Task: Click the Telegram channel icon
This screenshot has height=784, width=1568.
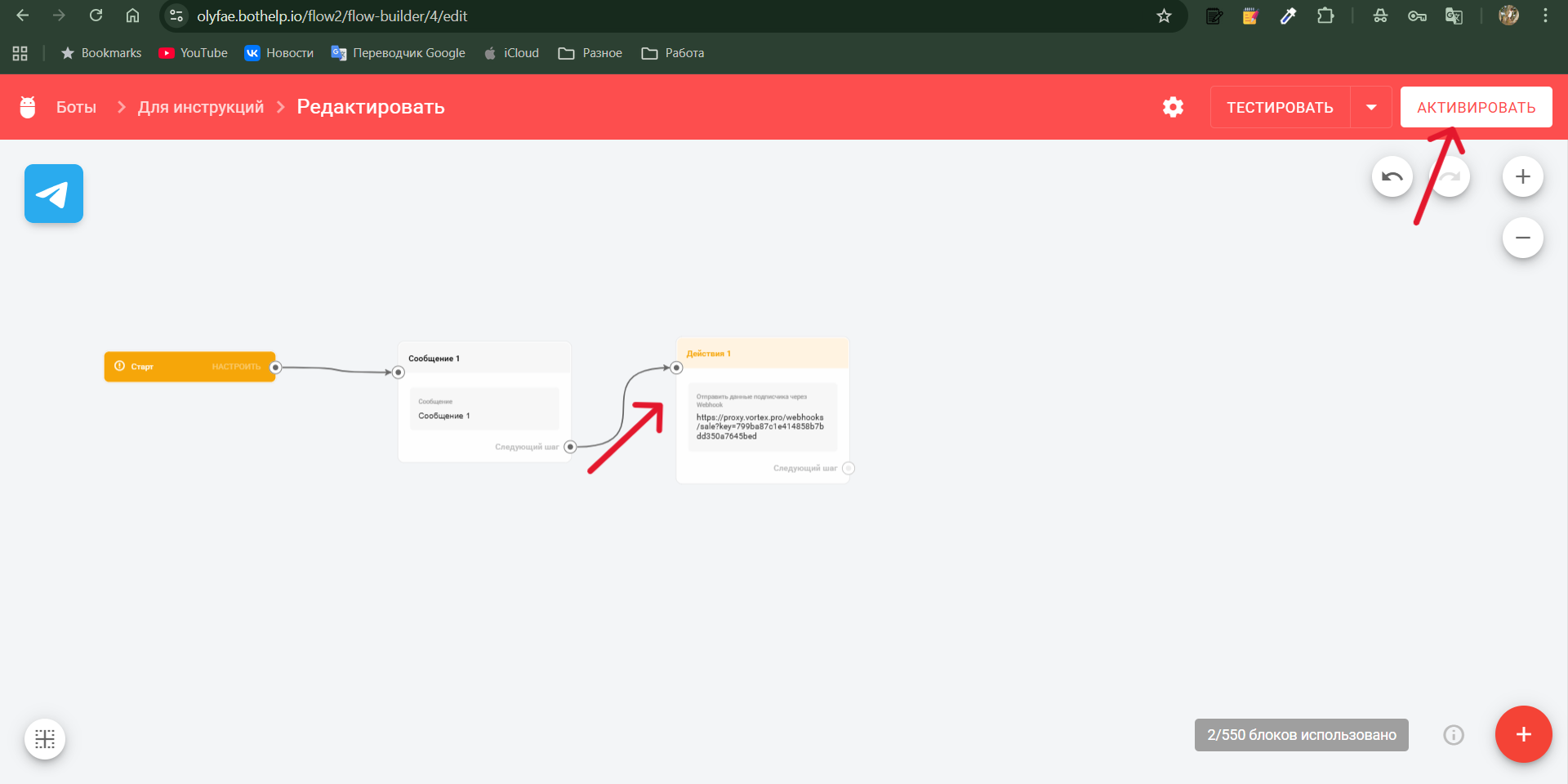Action: (x=54, y=194)
